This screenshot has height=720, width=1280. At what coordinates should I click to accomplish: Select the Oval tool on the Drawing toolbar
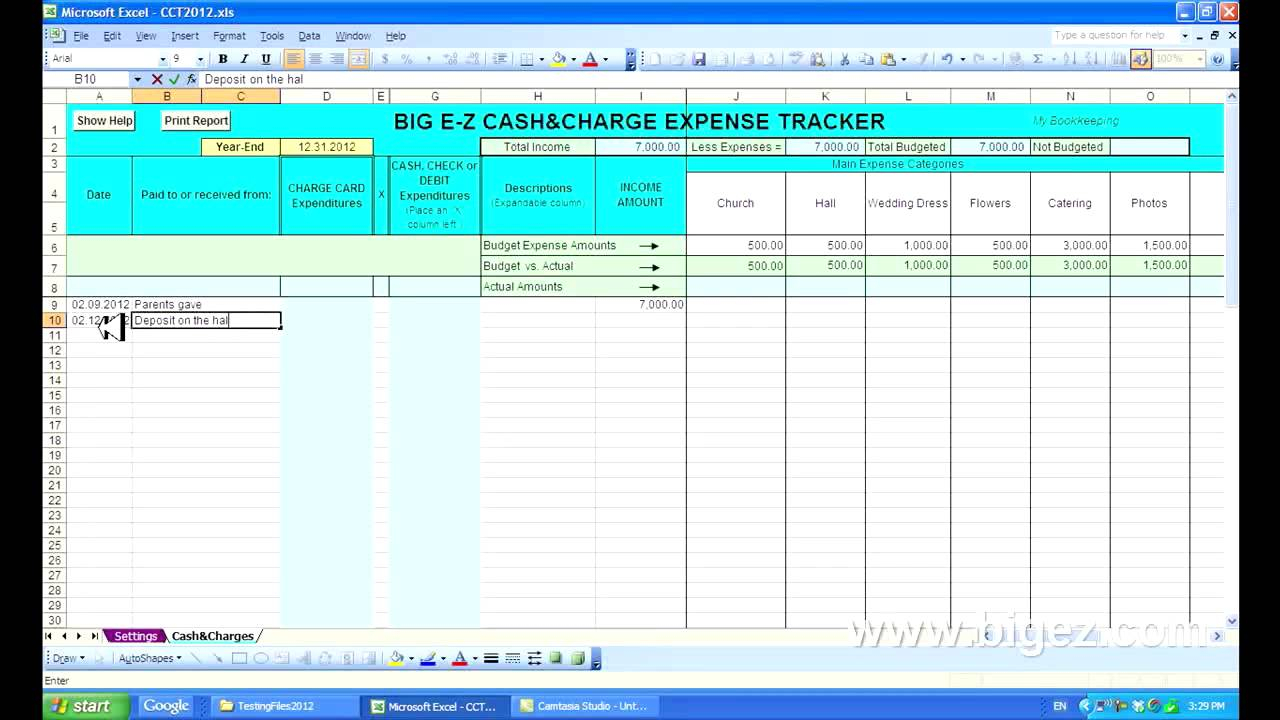(x=261, y=657)
